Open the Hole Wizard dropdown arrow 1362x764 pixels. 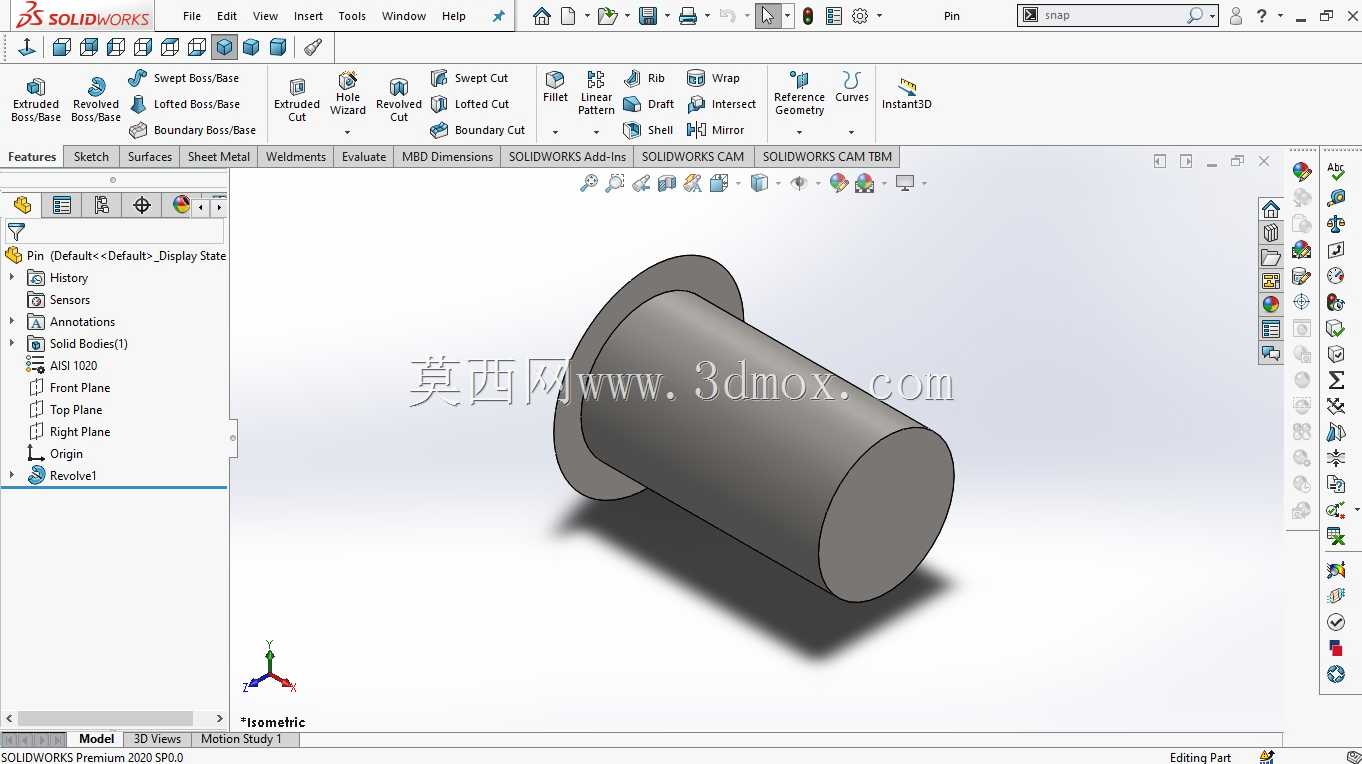[348, 132]
